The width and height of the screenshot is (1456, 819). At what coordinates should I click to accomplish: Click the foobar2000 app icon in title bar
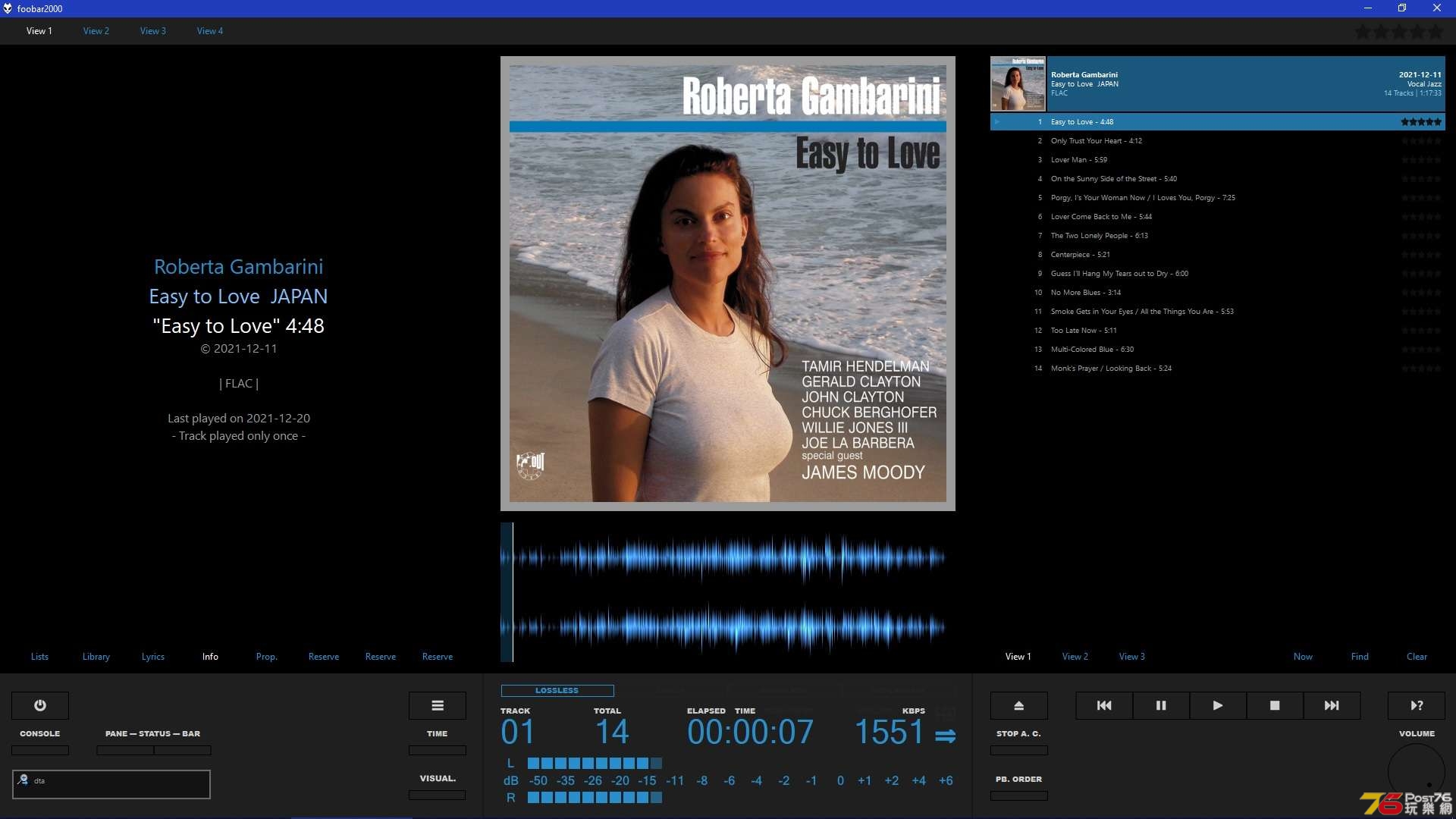pos(8,8)
